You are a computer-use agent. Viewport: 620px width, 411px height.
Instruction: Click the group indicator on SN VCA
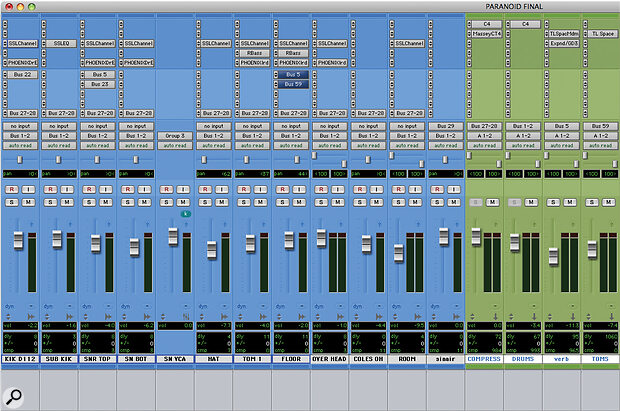click(185, 213)
